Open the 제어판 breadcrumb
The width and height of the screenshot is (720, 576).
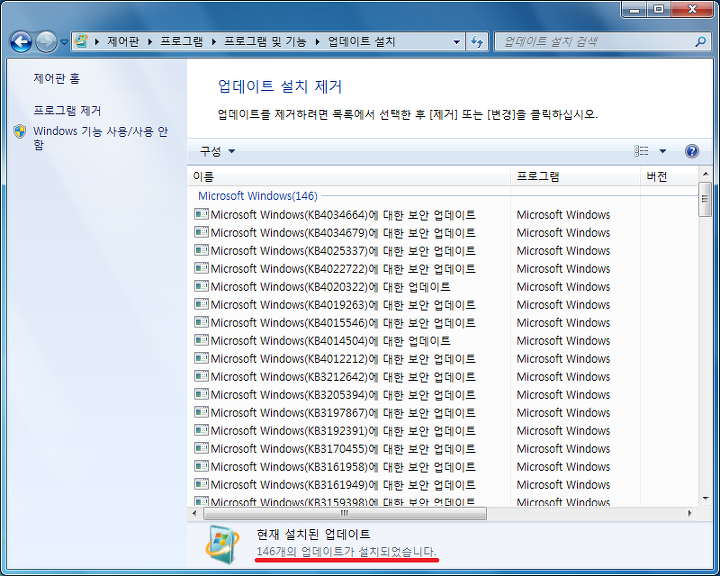123,41
